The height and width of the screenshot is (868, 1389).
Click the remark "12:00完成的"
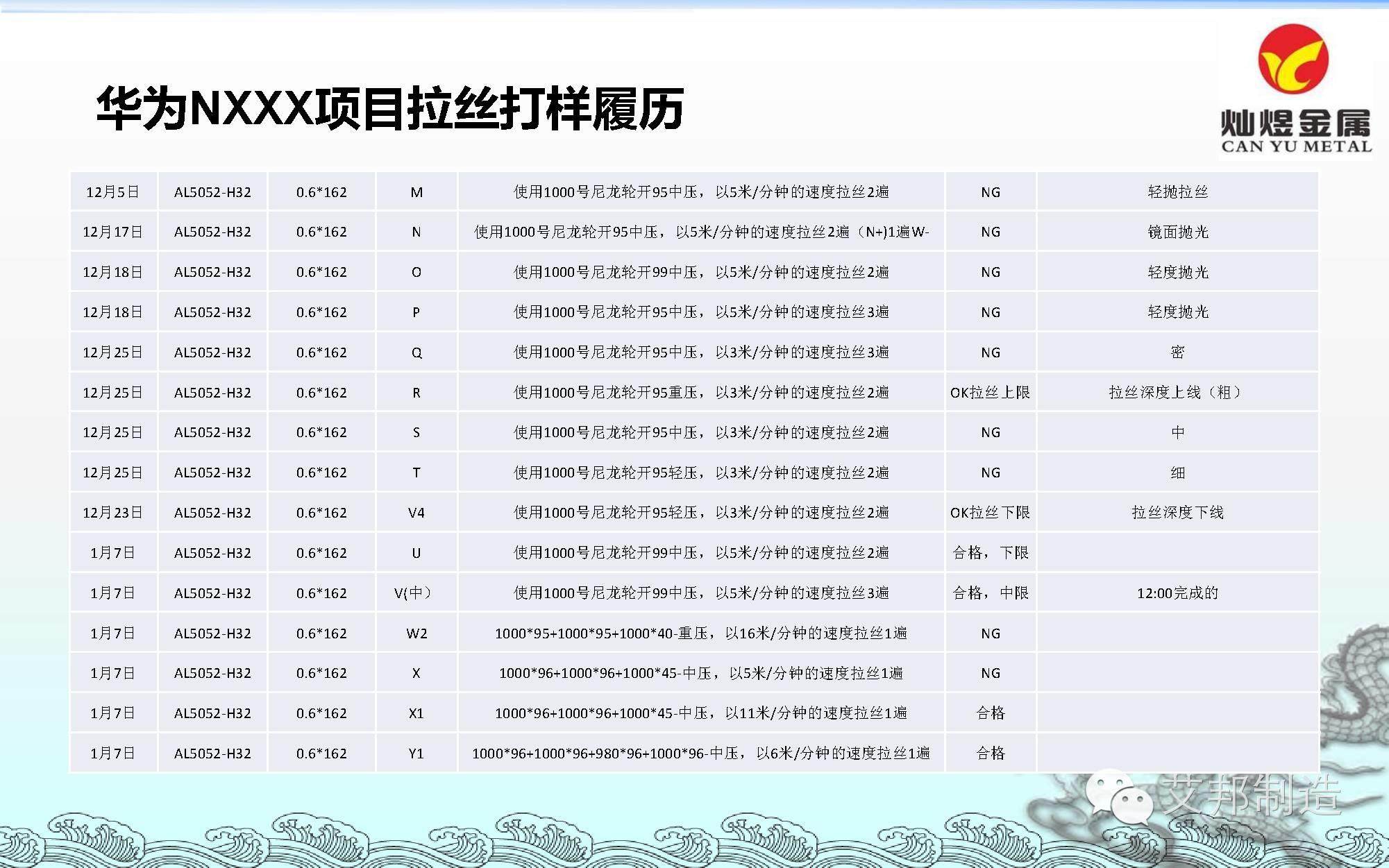click(x=1178, y=593)
